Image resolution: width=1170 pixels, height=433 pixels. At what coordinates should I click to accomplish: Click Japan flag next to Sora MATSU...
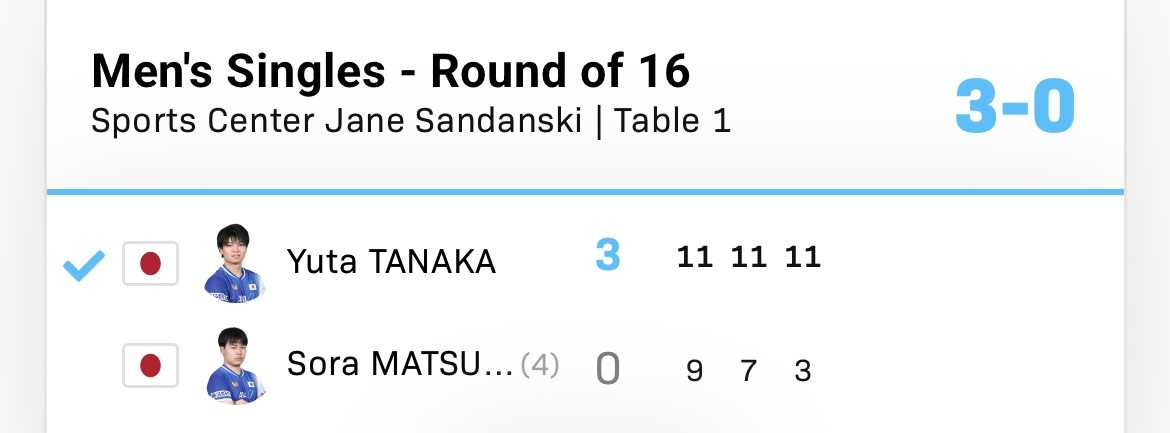[150, 365]
